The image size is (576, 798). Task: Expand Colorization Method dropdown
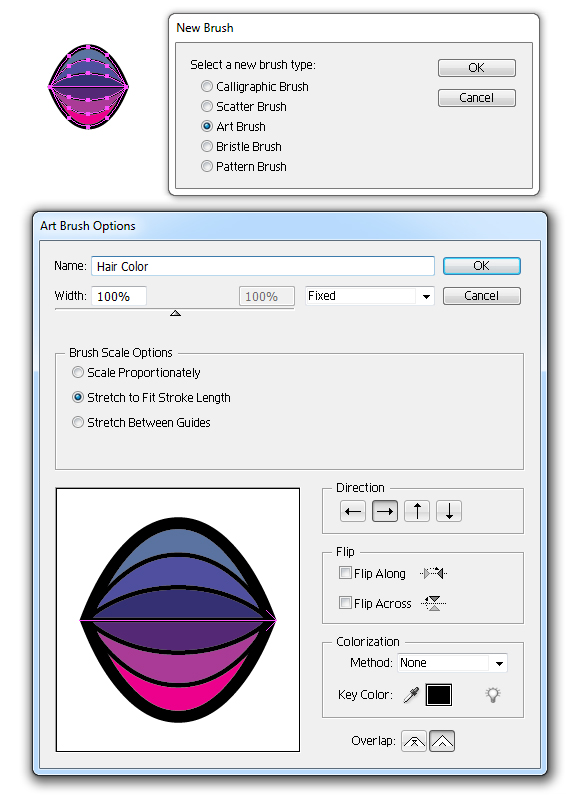pyautogui.click(x=452, y=663)
